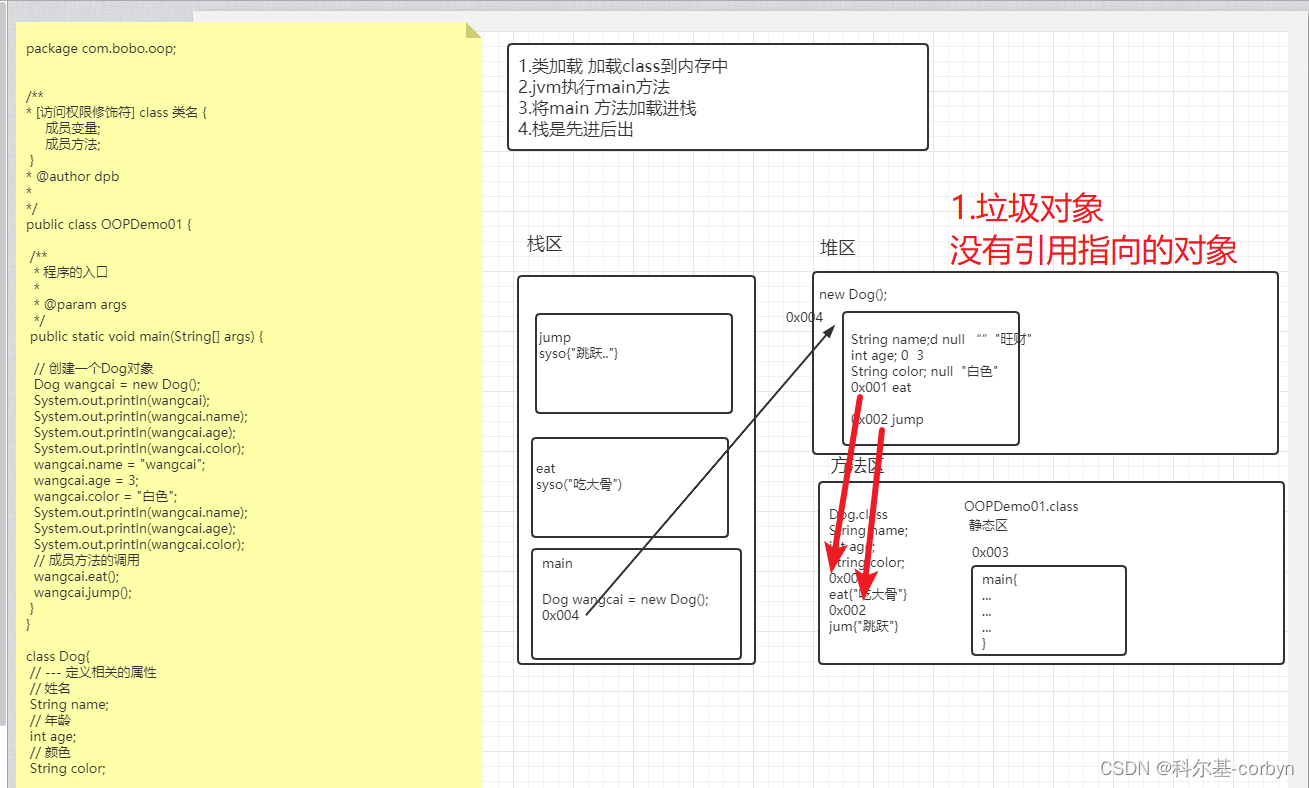Click 'eat{"吃大骨"}' in the method area
The width and height of the screenshot is (1309, 788).
pos(868,594)
